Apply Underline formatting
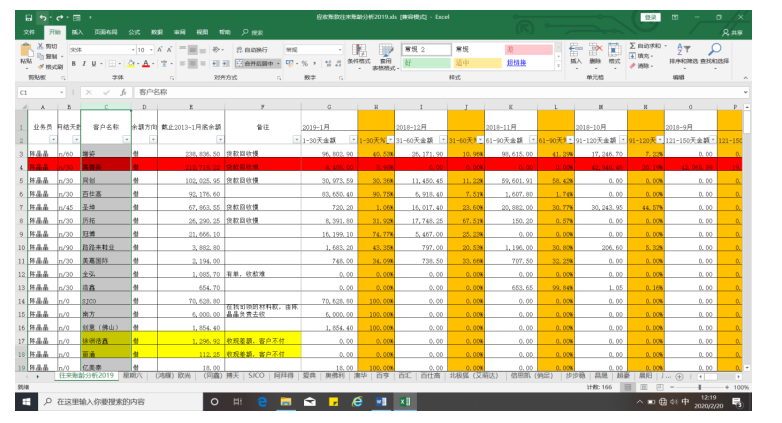782x423 pixels. point(93,64)
